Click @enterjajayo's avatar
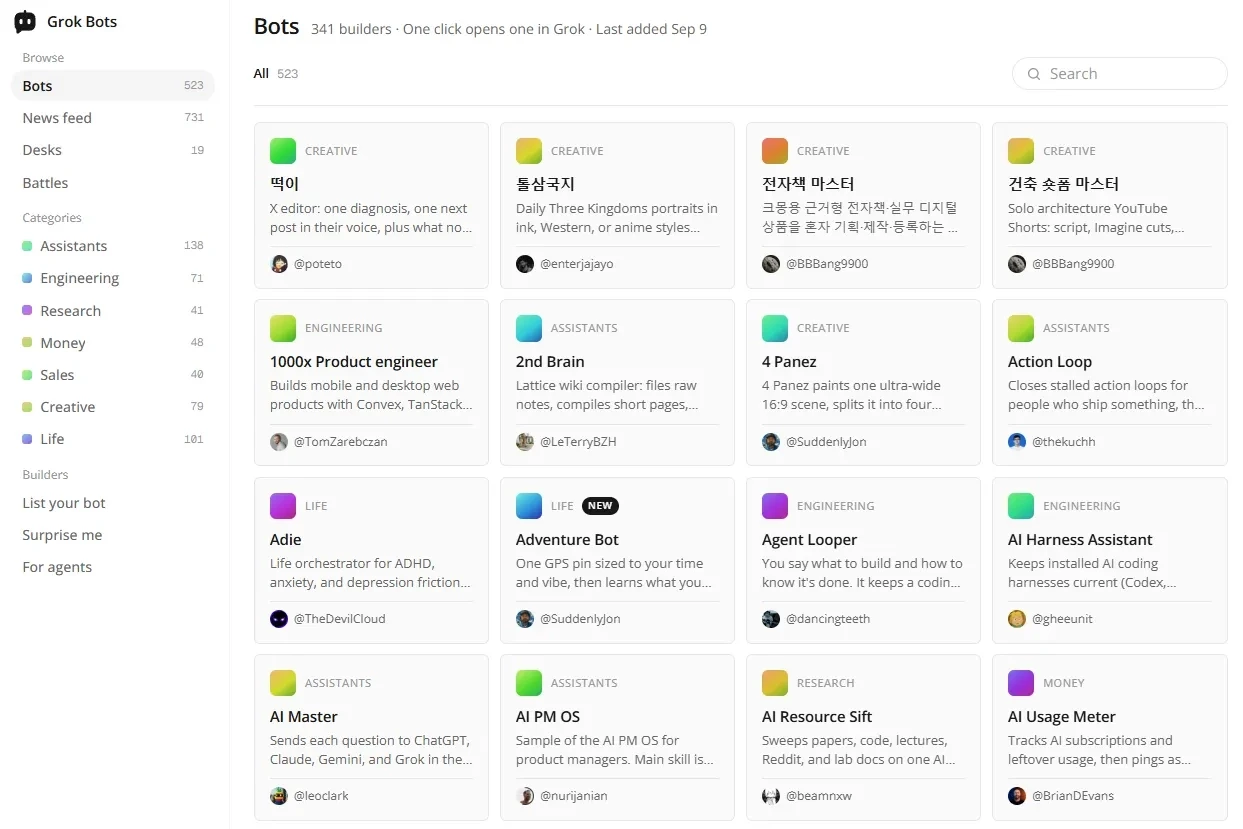1243x829 pixels. 525,264
